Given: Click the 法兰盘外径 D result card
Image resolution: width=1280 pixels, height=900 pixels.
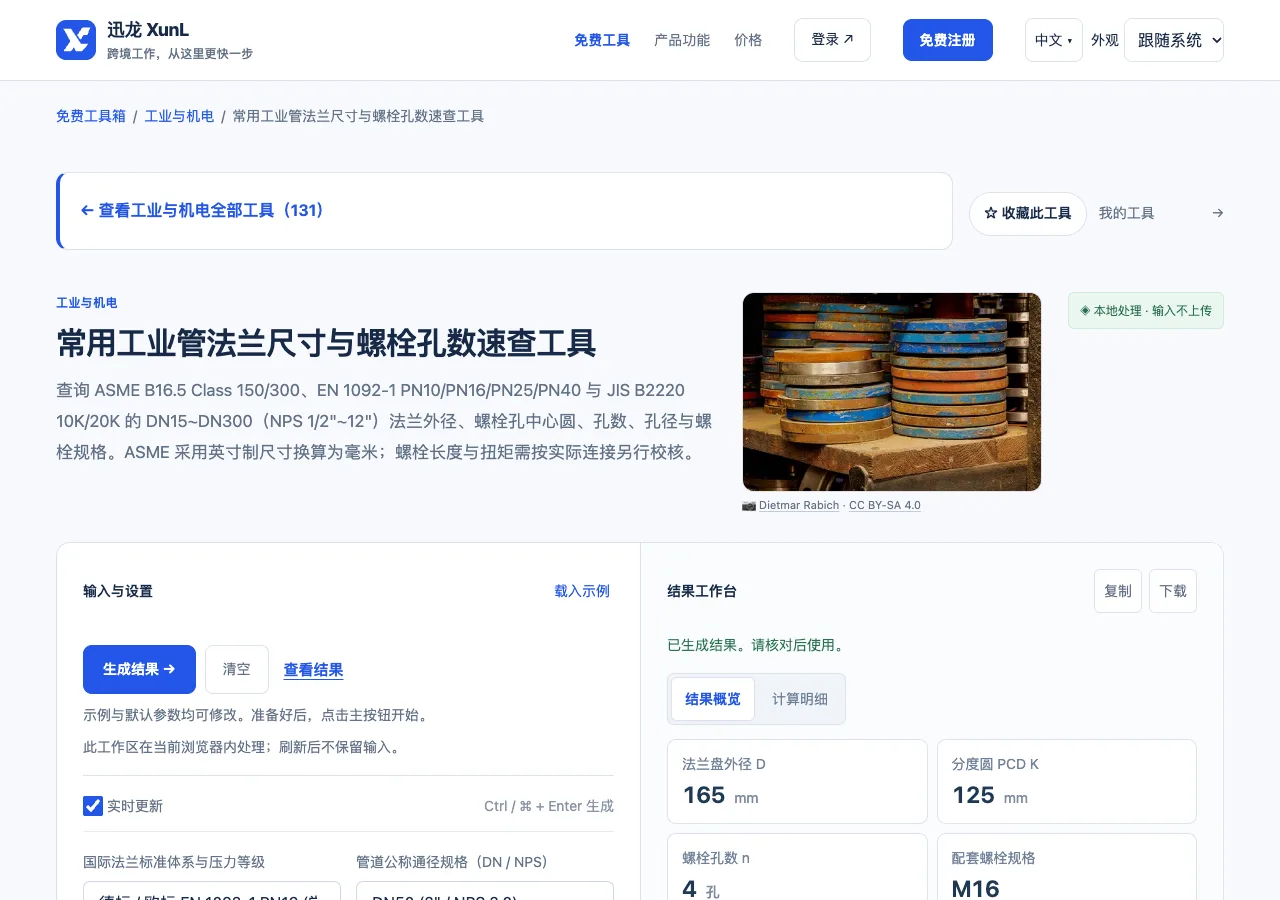Looking at the screenshot, I should point(797,781).
